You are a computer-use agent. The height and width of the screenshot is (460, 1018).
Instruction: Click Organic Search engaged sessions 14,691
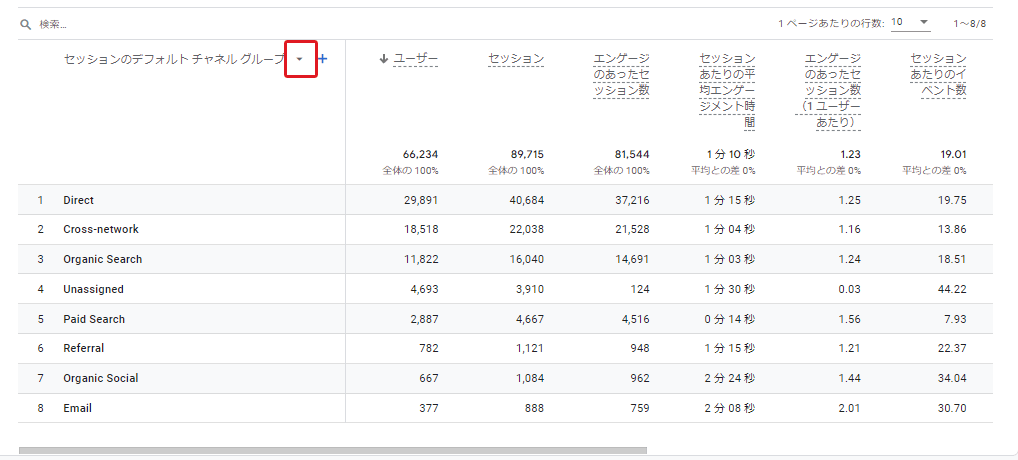coord(632,260)
